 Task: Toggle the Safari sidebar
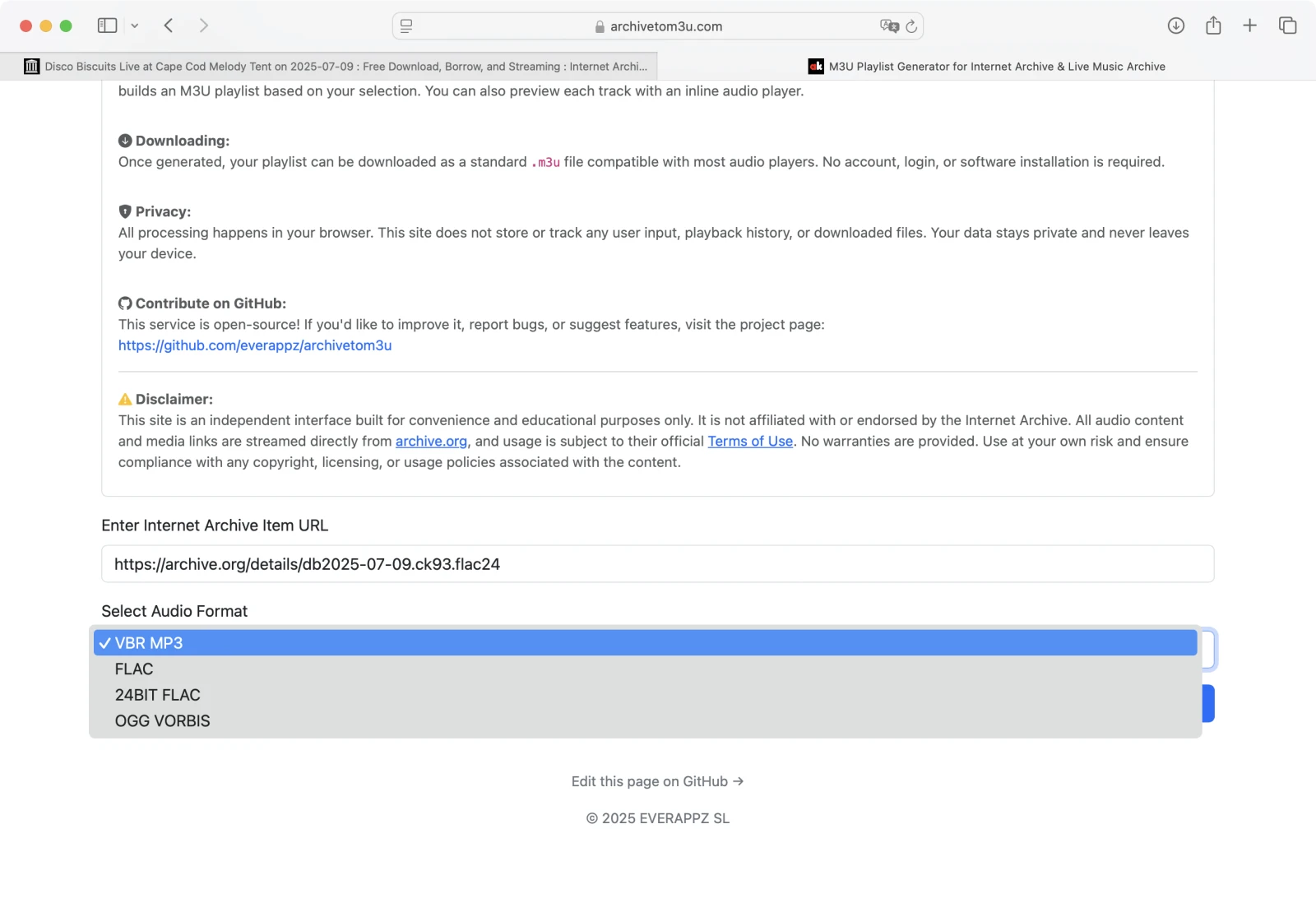pos(107,25)
